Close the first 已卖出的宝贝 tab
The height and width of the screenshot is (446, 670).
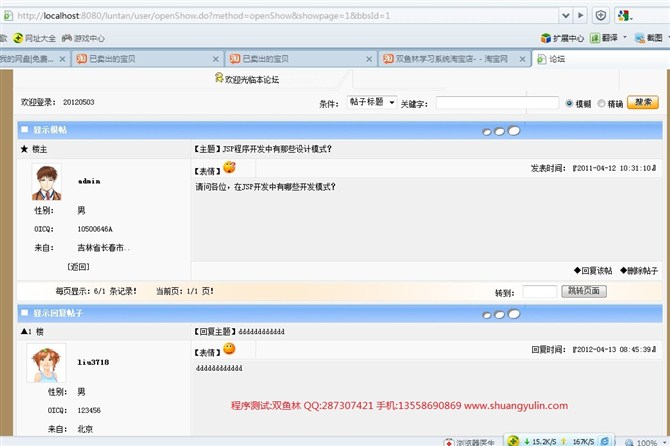[216, 59]
